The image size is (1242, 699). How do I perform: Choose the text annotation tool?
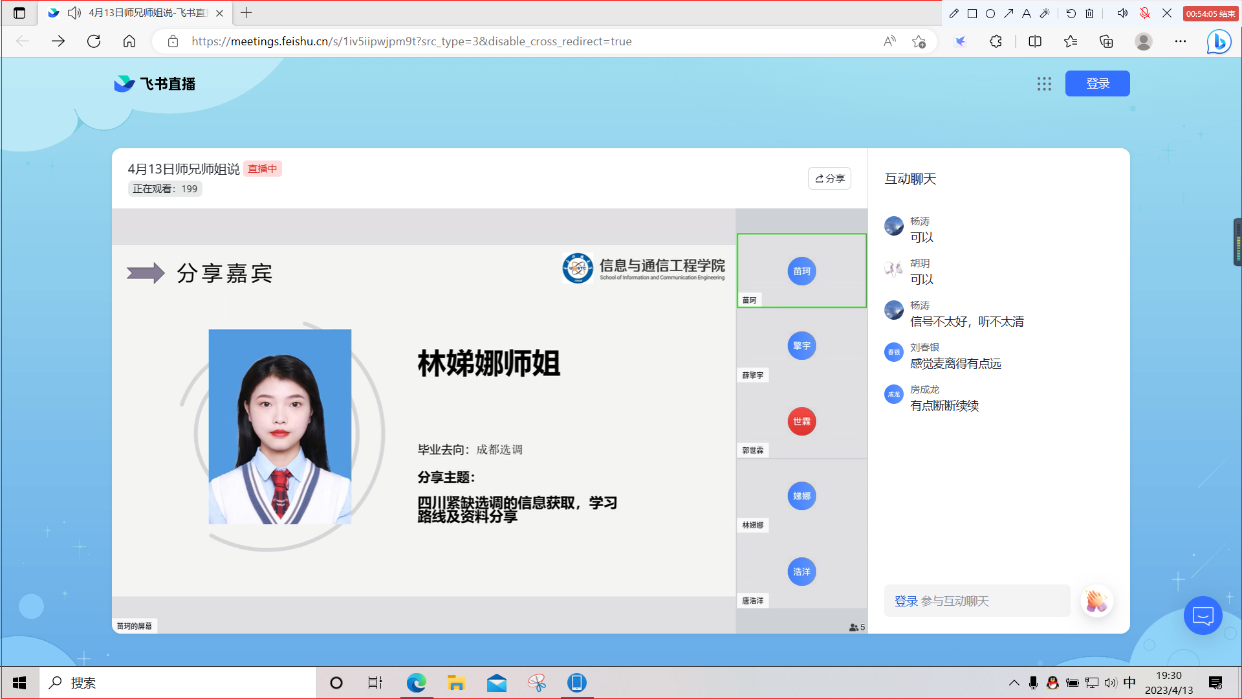click(1026, 13)
